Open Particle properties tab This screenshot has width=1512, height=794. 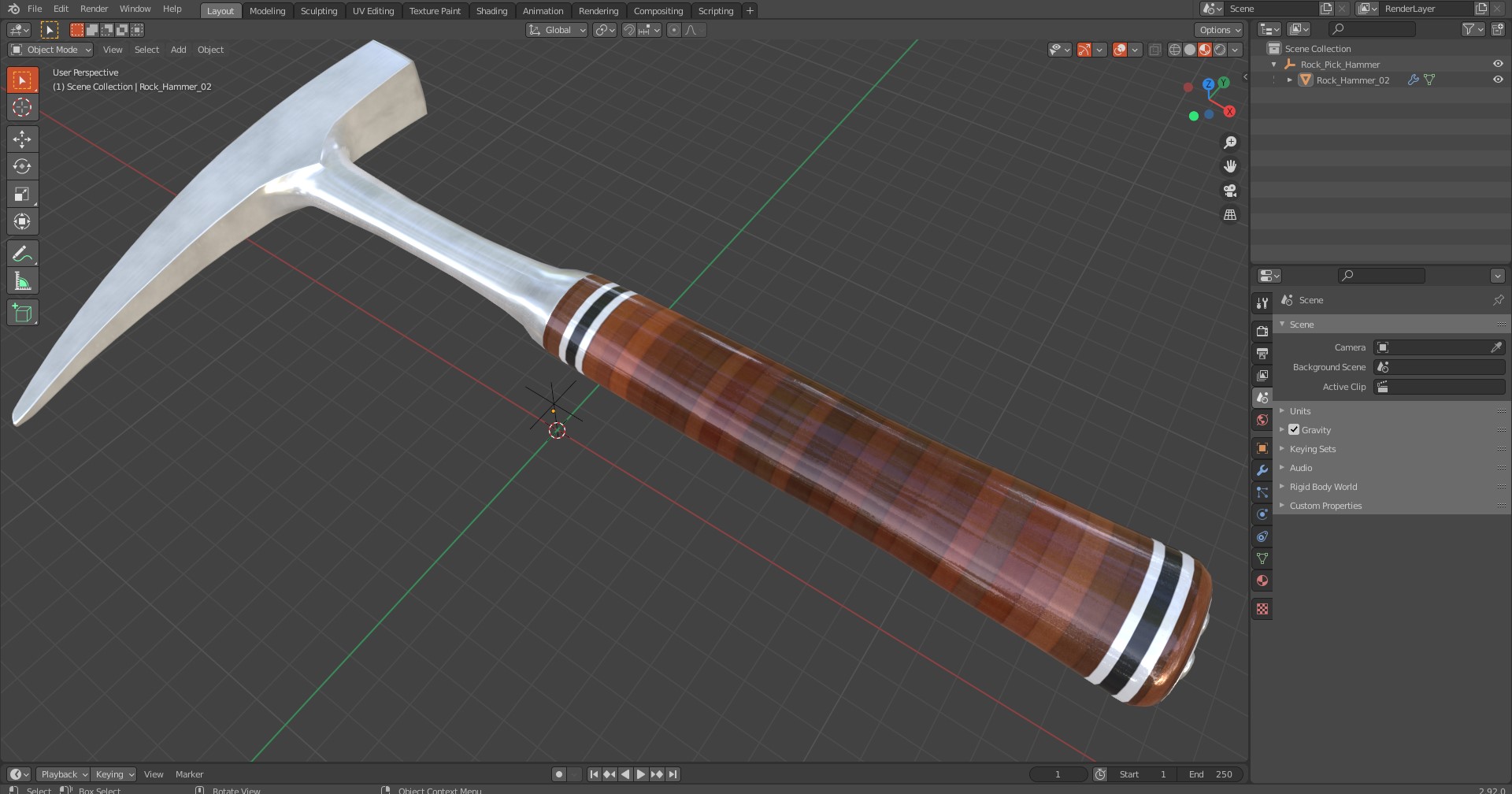(1262, 492)
